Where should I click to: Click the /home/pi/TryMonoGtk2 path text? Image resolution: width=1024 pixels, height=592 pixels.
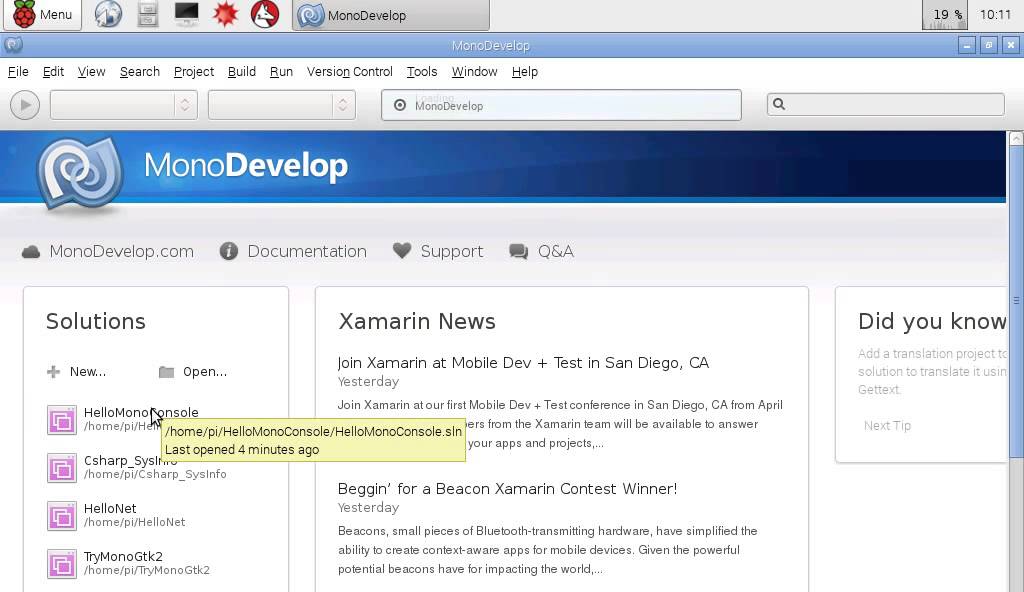click(147, 570)
